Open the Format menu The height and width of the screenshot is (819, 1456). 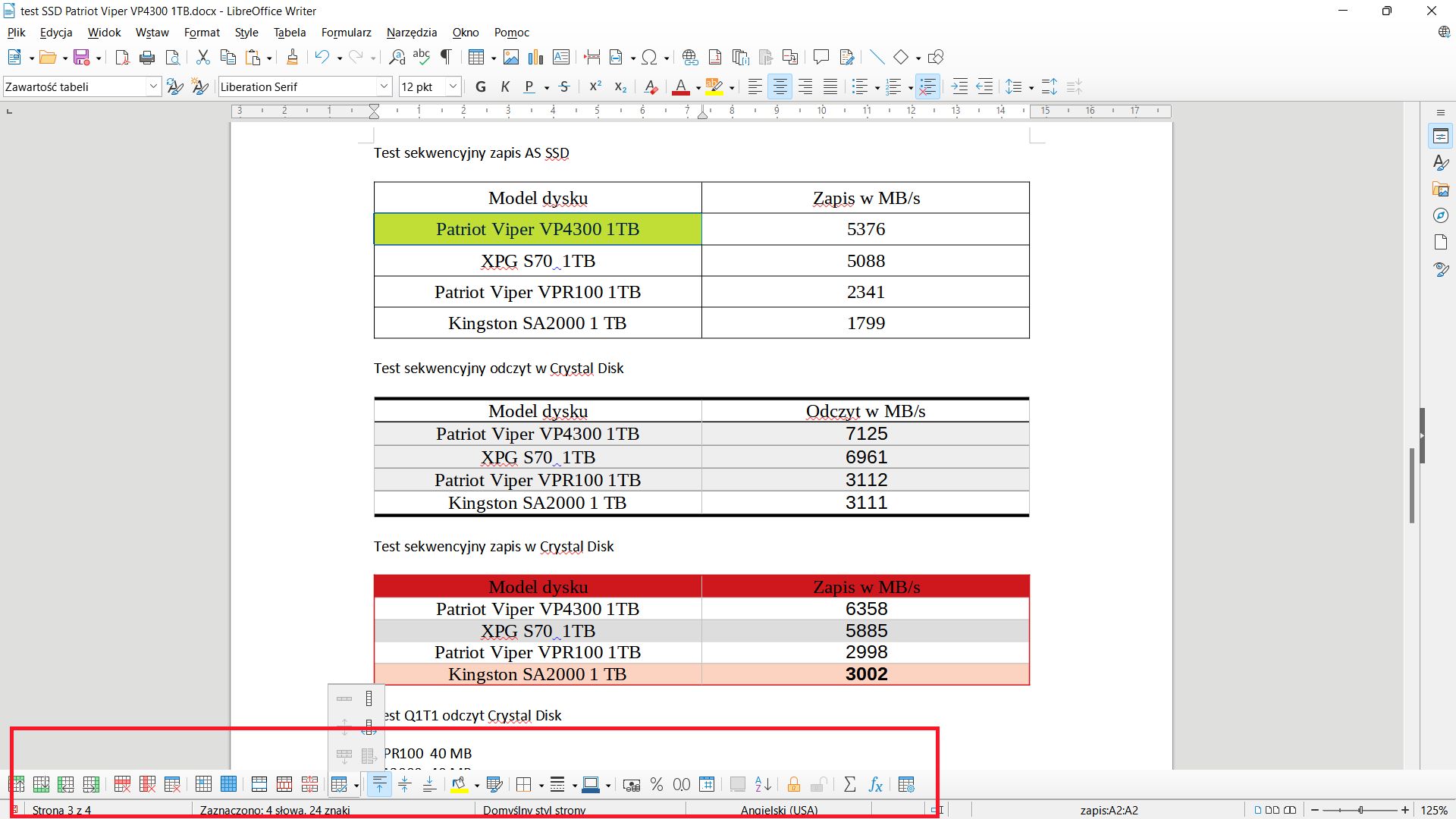point(201,32)
